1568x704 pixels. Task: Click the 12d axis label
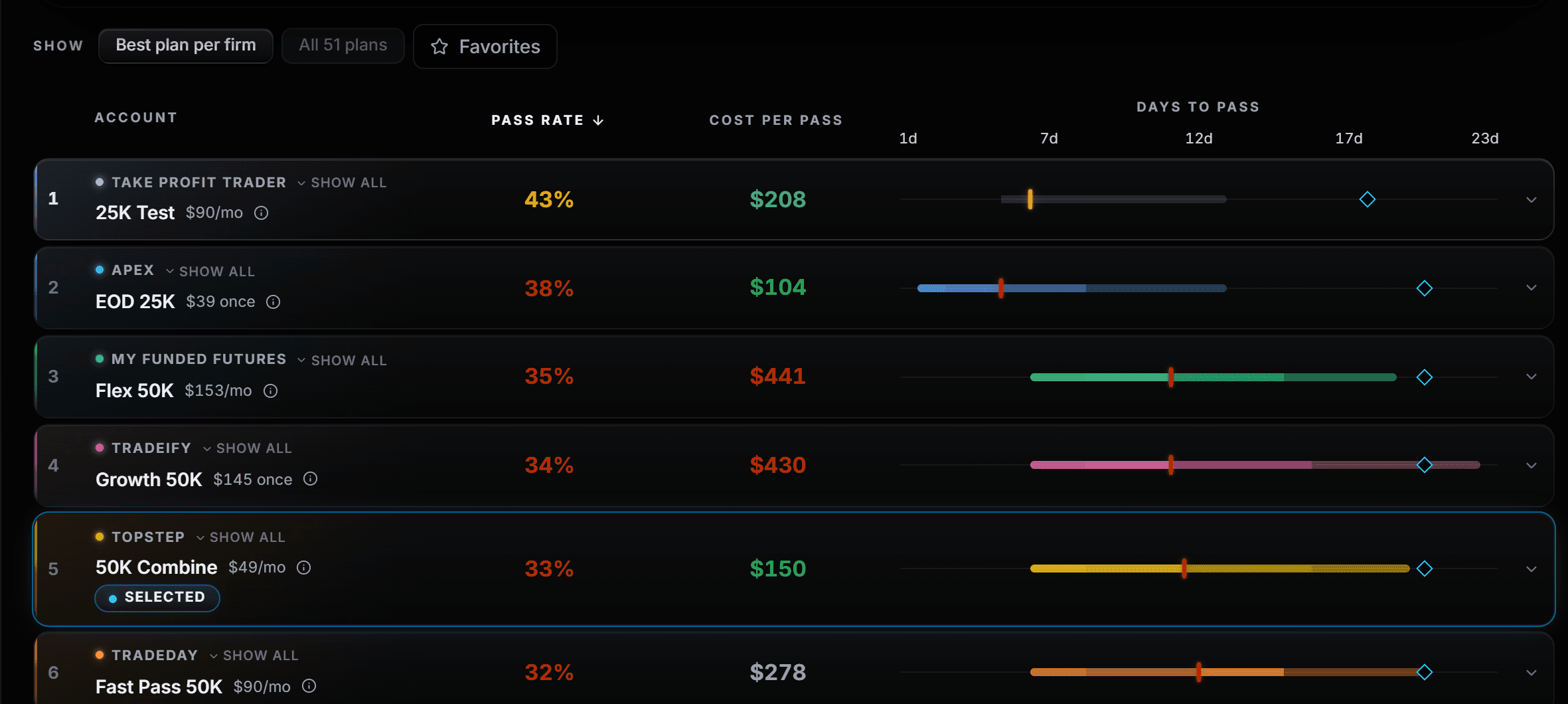point(1199,138)
